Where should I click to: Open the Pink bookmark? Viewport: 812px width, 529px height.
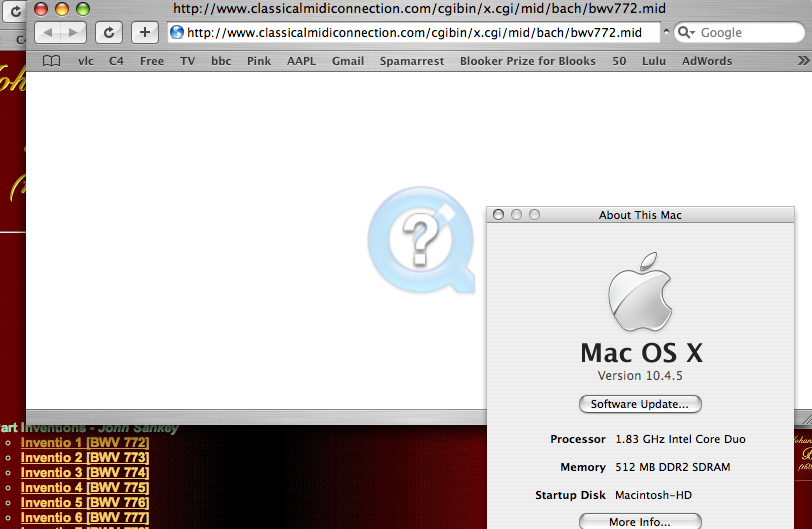pyautogui.click(x=259, y=61)
